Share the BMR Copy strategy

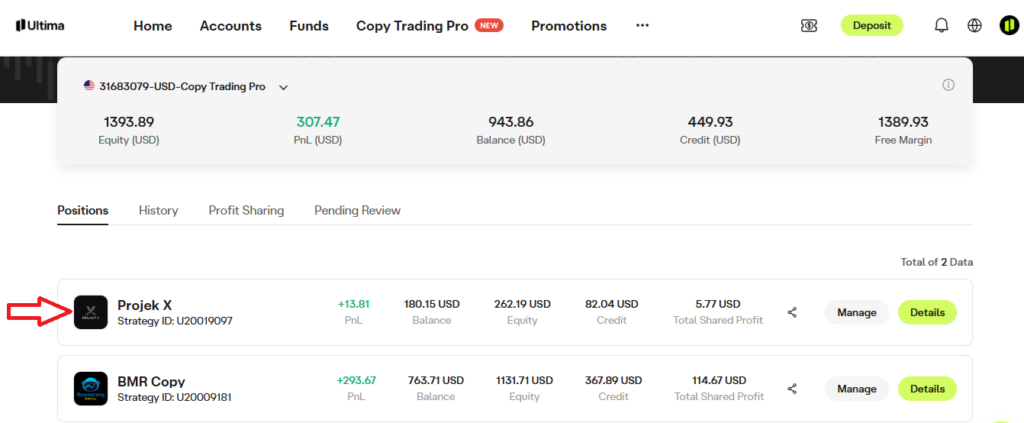792,388
